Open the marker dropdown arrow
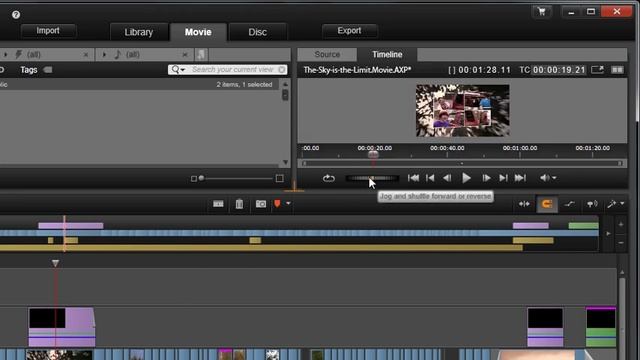The width and height of the screenshot is (640, 360). (288, 203)
